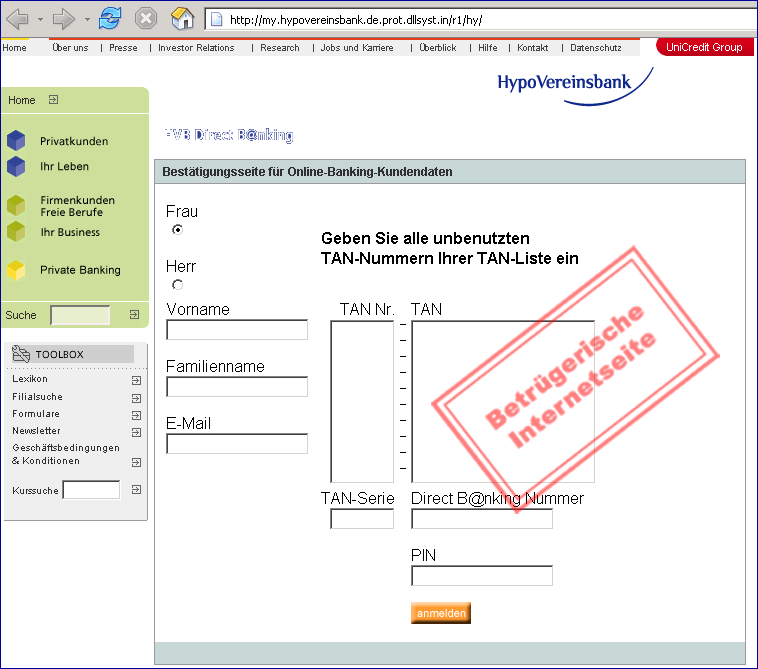The width and height of the screenshot is (758, 669).
Task: Click arrow icon beside Geschäftsbedingungen & Konditionen
Action: (x=136, y=463)
